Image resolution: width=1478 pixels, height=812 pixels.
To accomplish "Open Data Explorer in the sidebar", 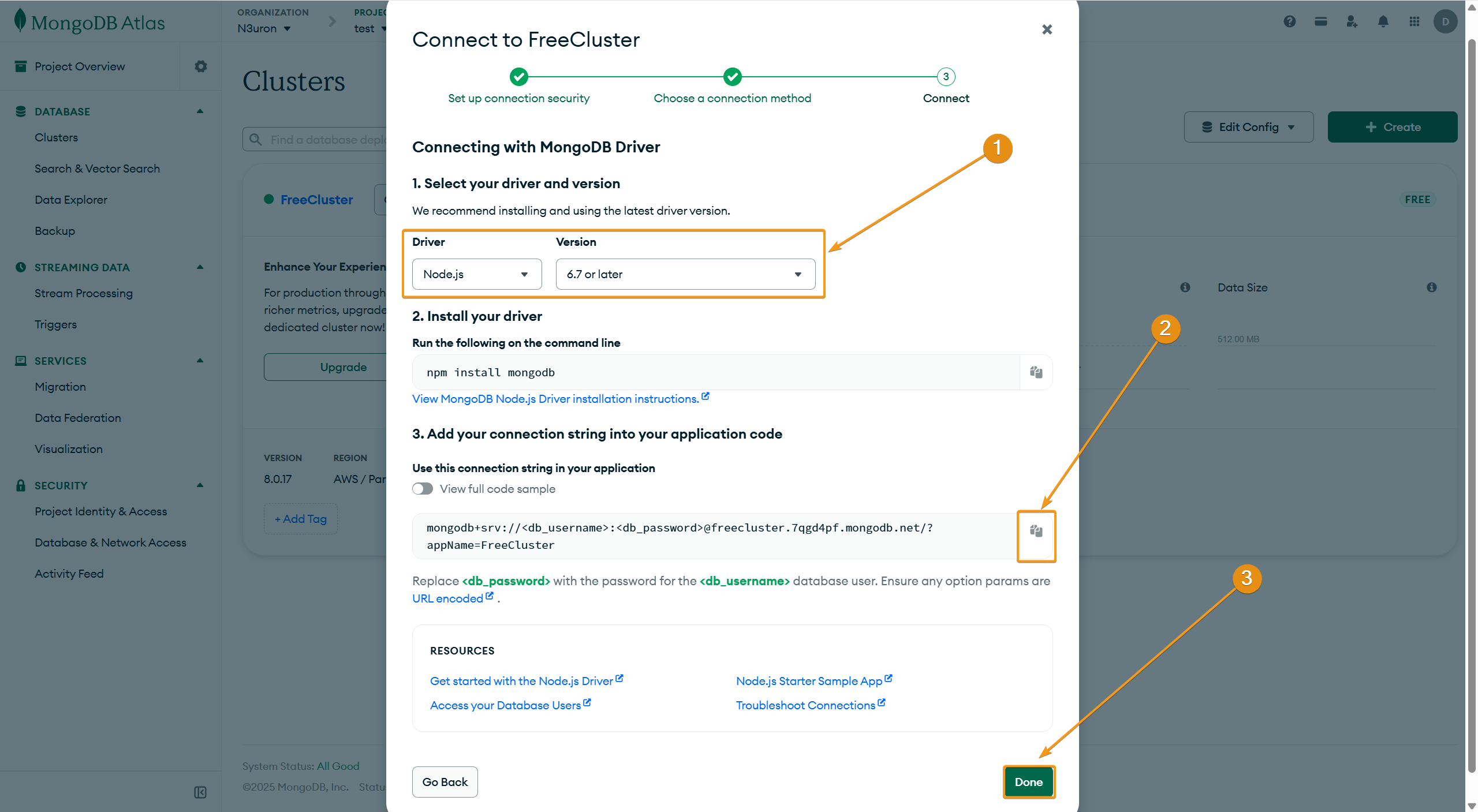I will [71, 200].
